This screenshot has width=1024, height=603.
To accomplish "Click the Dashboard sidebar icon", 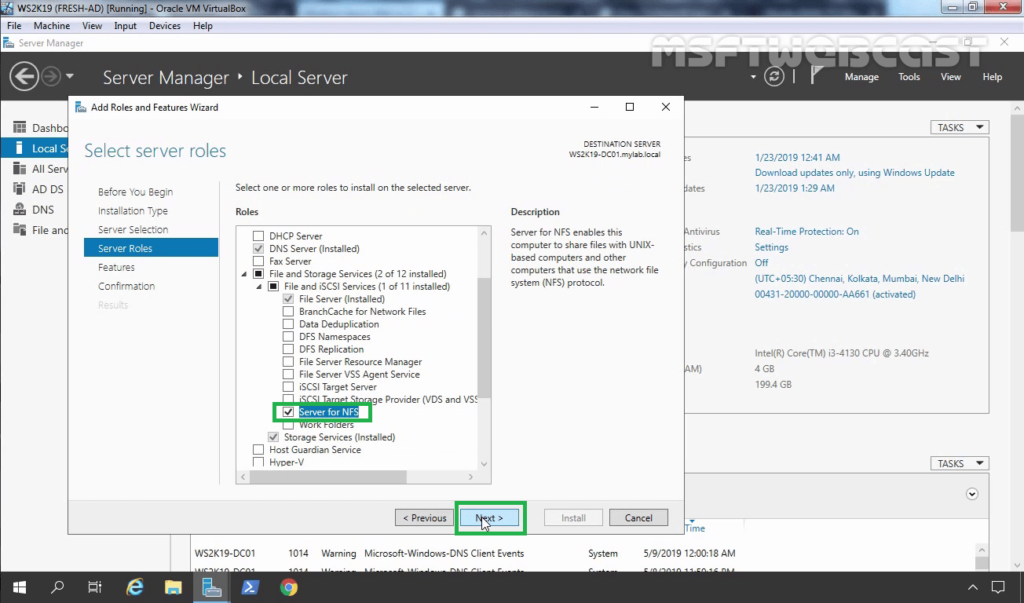I will coord(20,127).
